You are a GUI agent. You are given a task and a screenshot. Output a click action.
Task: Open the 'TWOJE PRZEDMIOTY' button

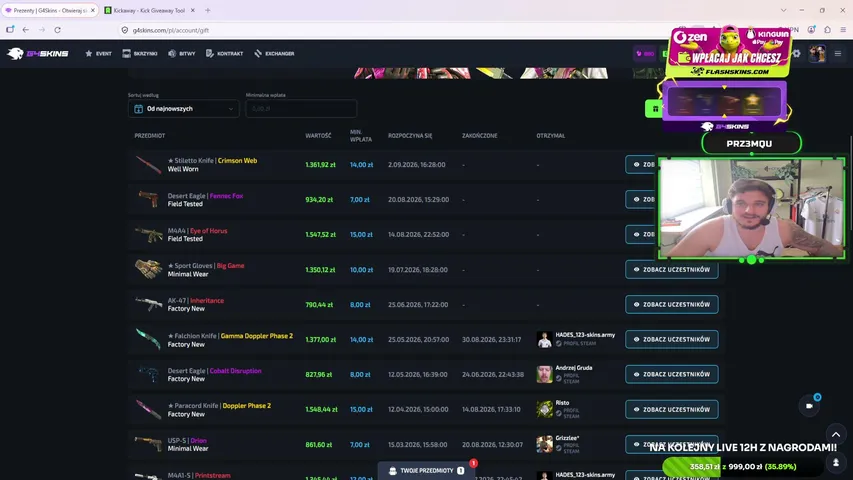[427, 471]
